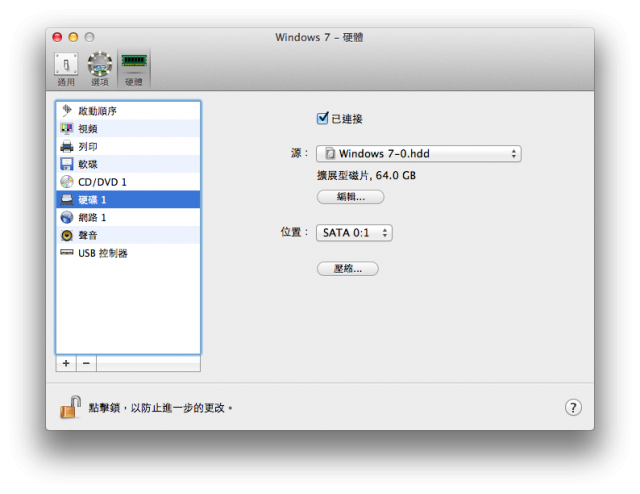Minimize window with yellow button

[73, 37]
